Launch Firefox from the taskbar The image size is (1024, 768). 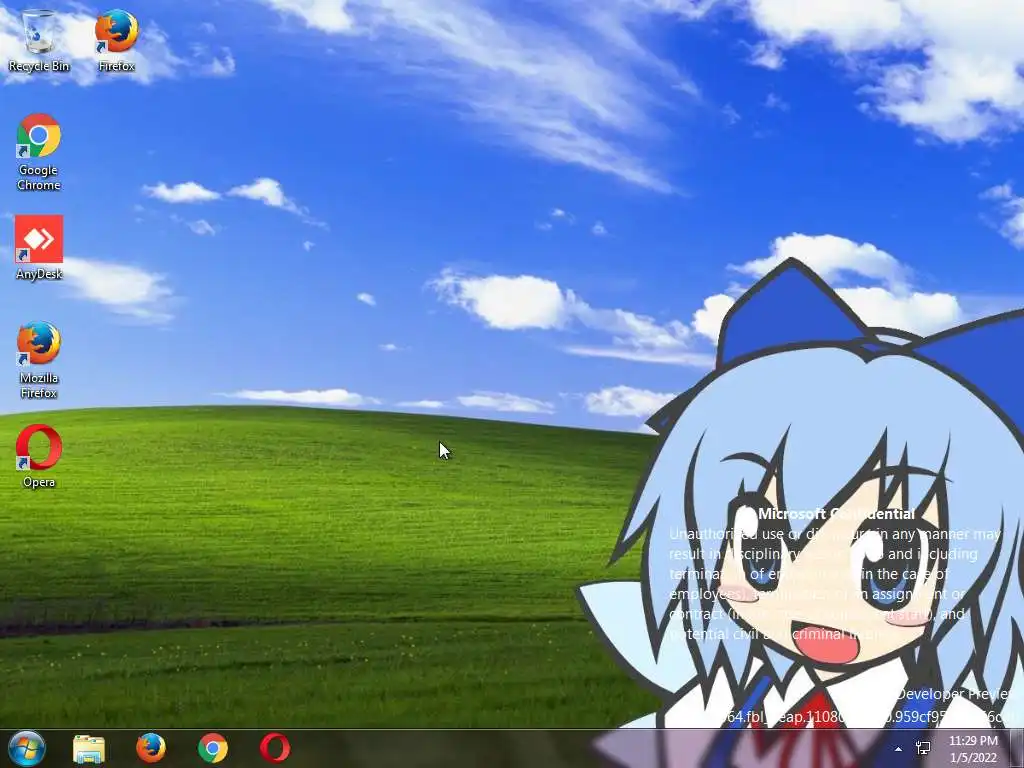point(151,749)
